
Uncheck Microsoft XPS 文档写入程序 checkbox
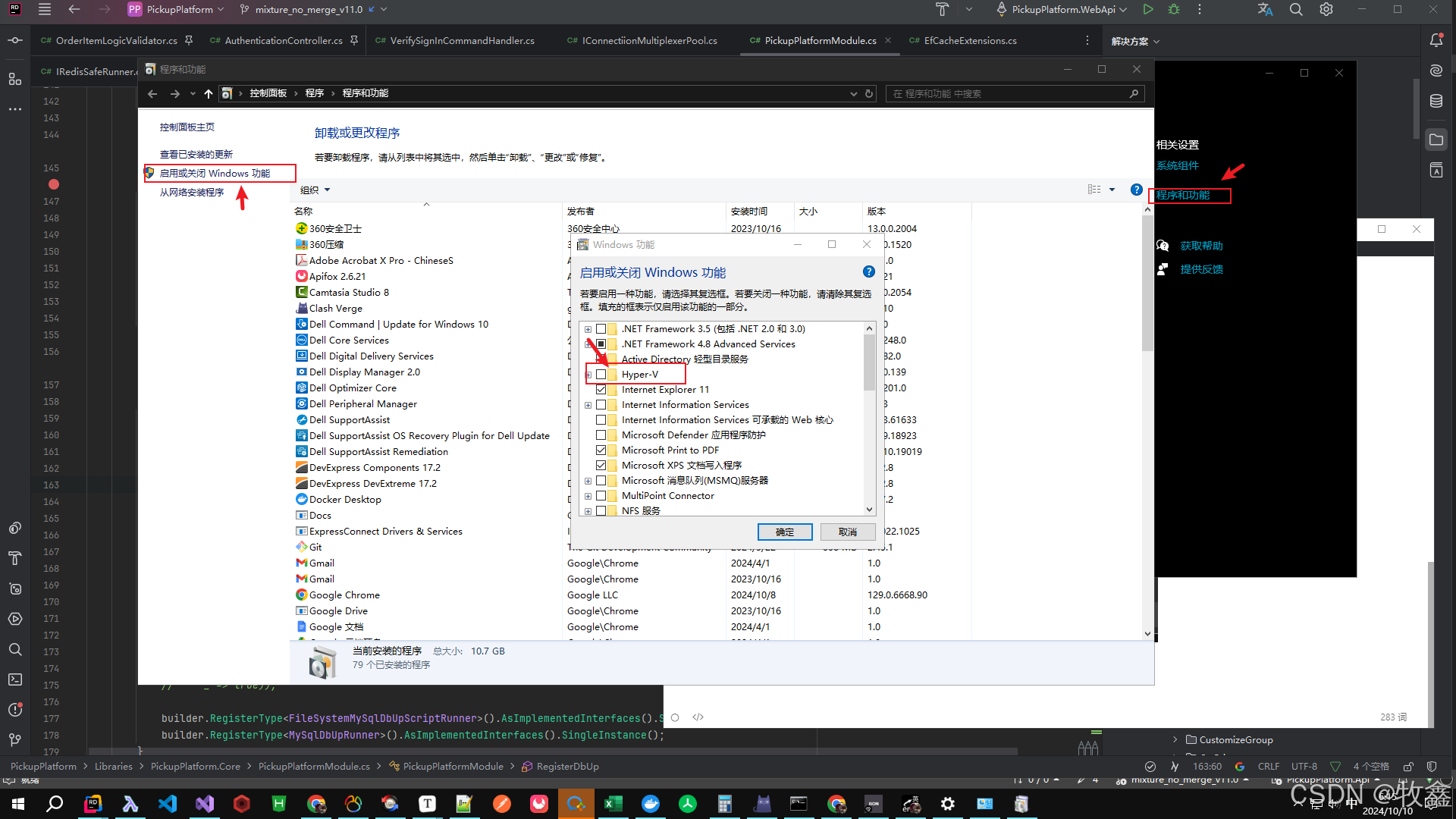click(601, 466)
